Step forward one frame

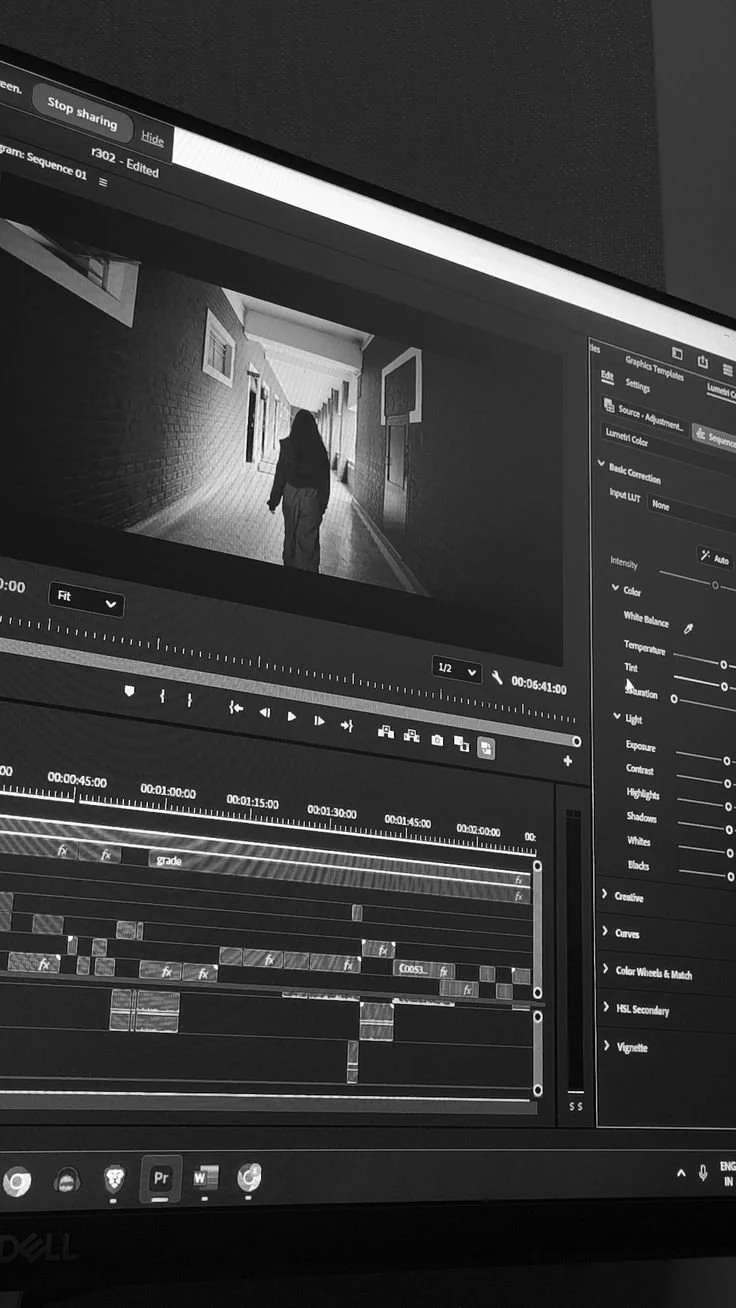coord(319,720)
